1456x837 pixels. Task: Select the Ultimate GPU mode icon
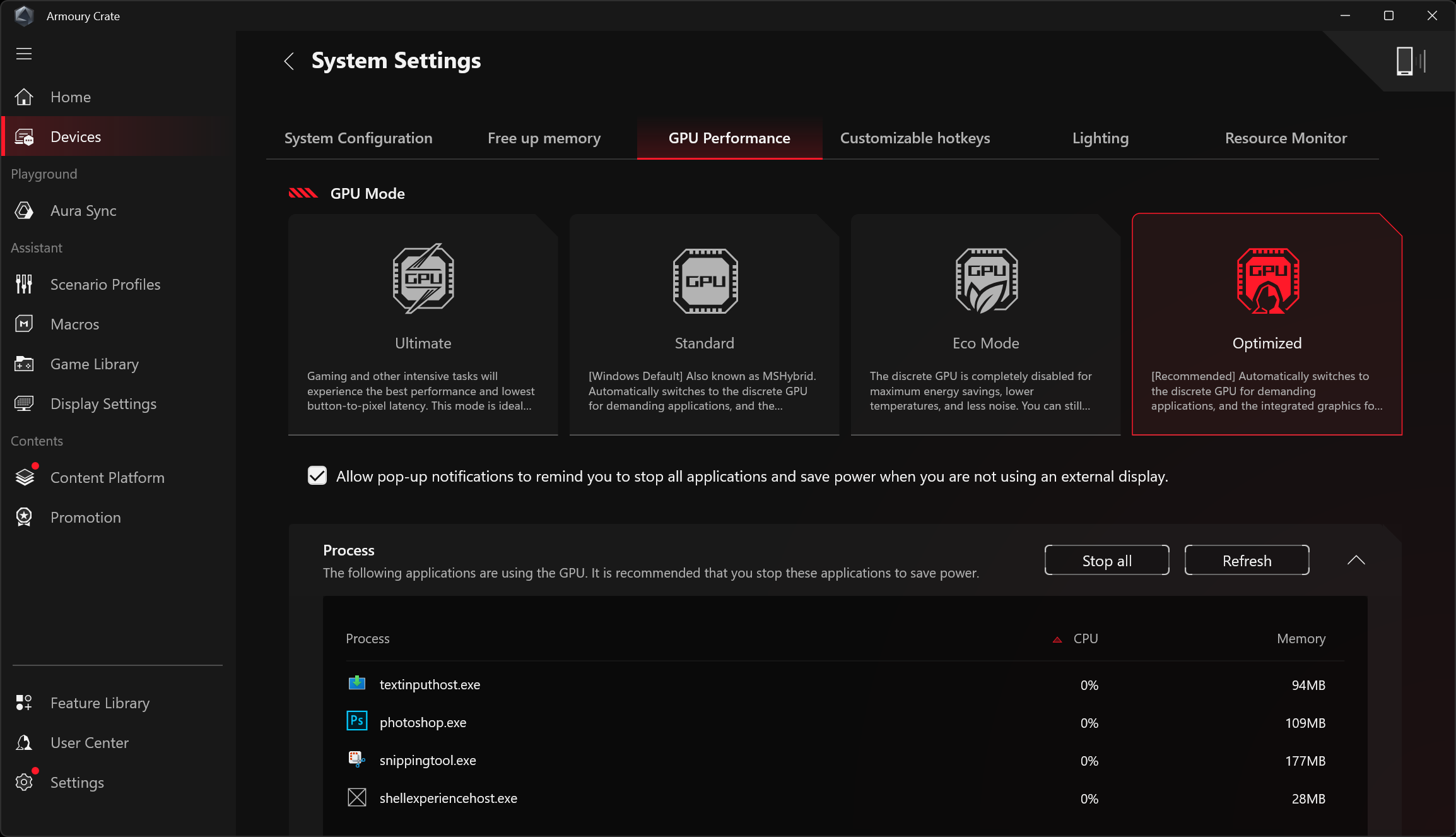click(423, 278)
